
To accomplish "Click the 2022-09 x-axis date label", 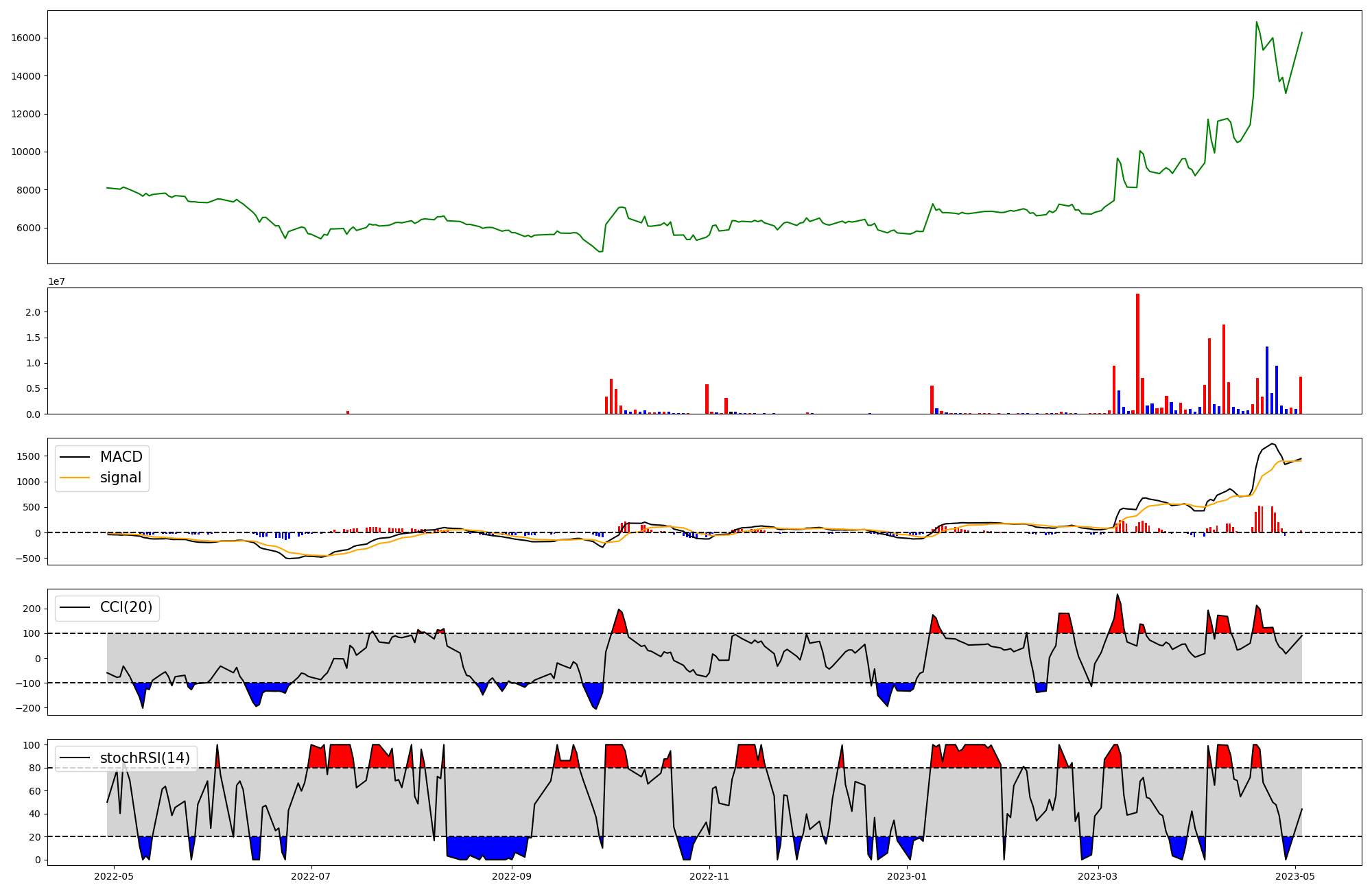I will pyautogui.click(x=512, y=876).
